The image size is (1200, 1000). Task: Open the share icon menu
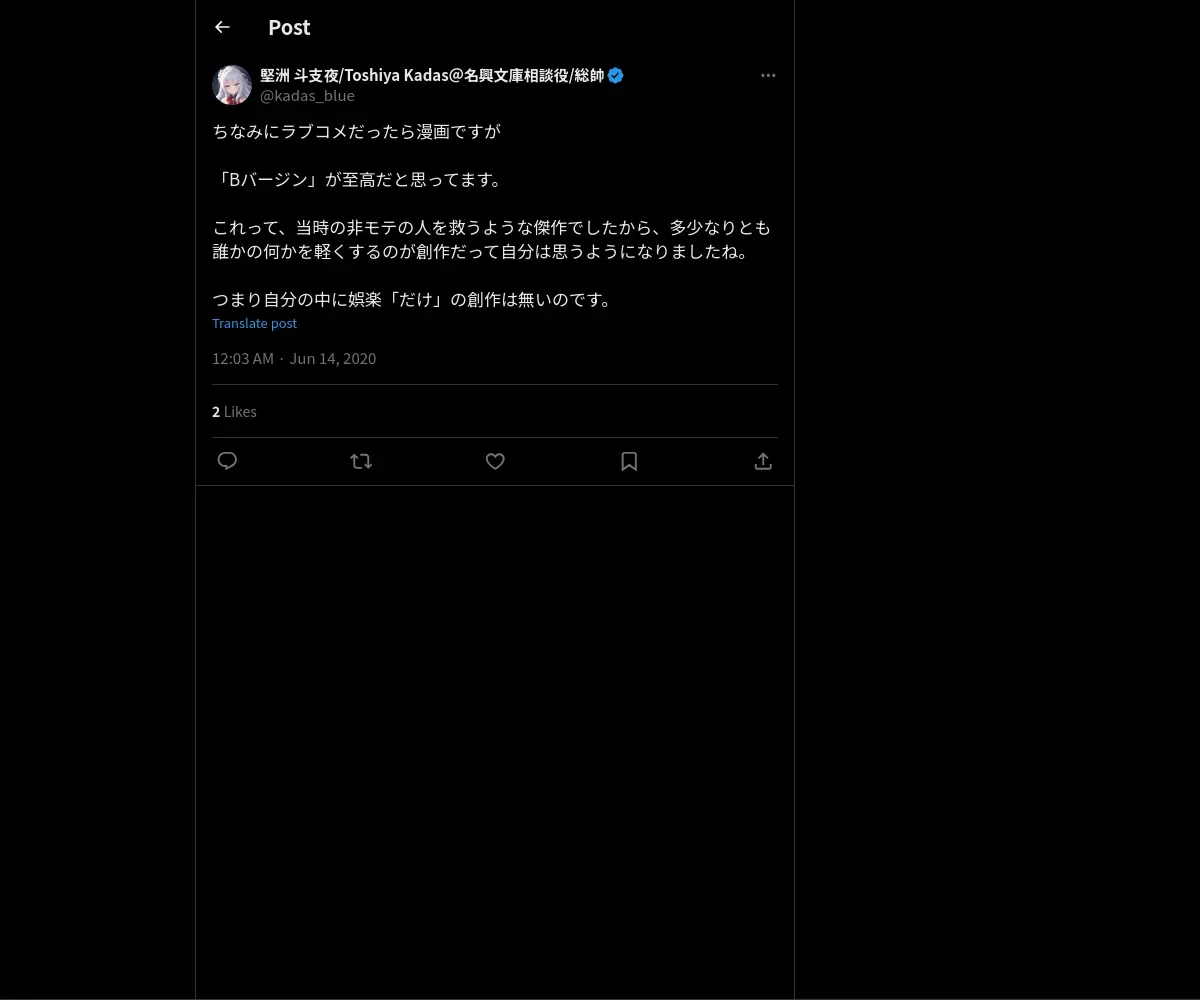(763, 461)
